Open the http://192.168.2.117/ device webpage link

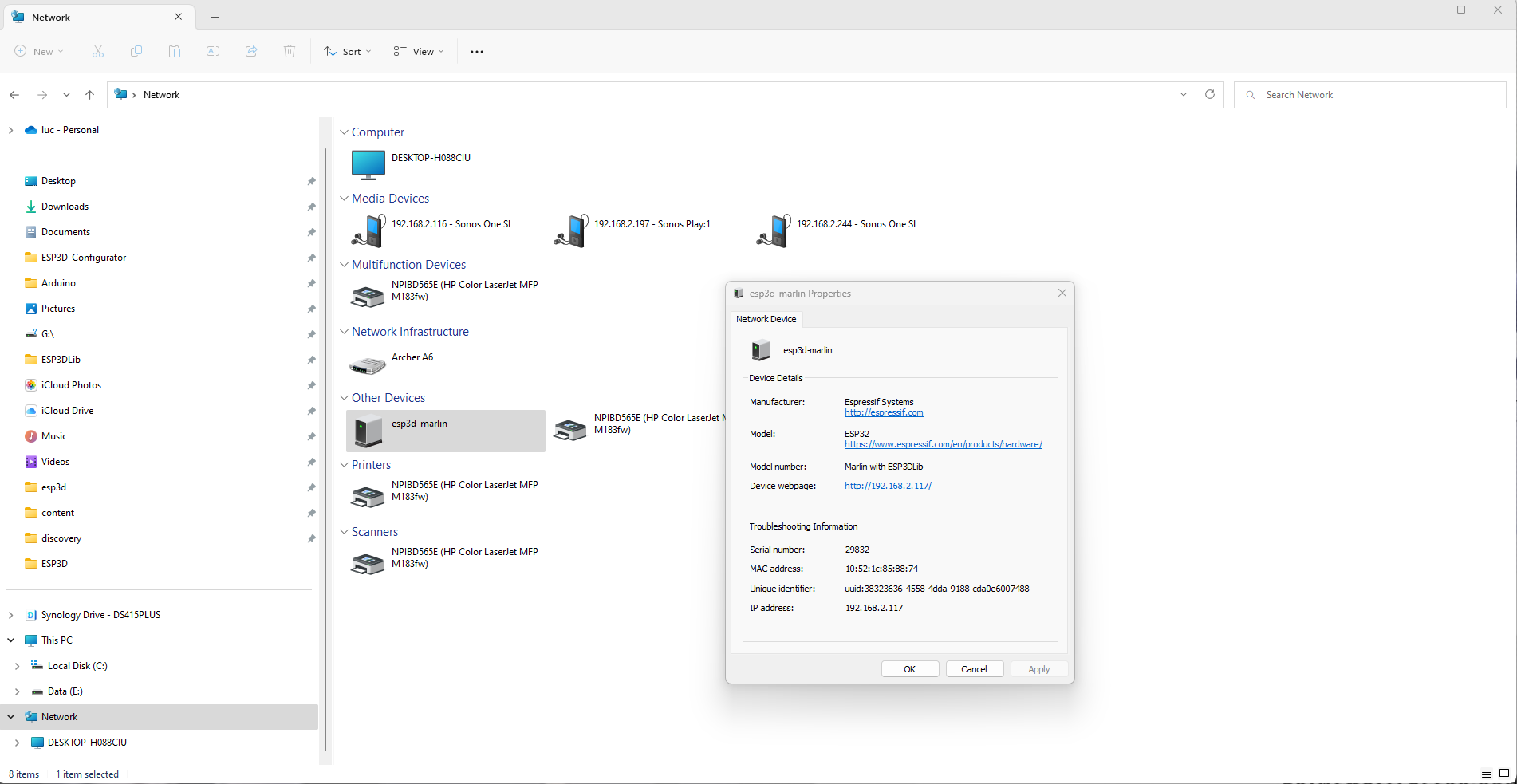coord(888,486)
